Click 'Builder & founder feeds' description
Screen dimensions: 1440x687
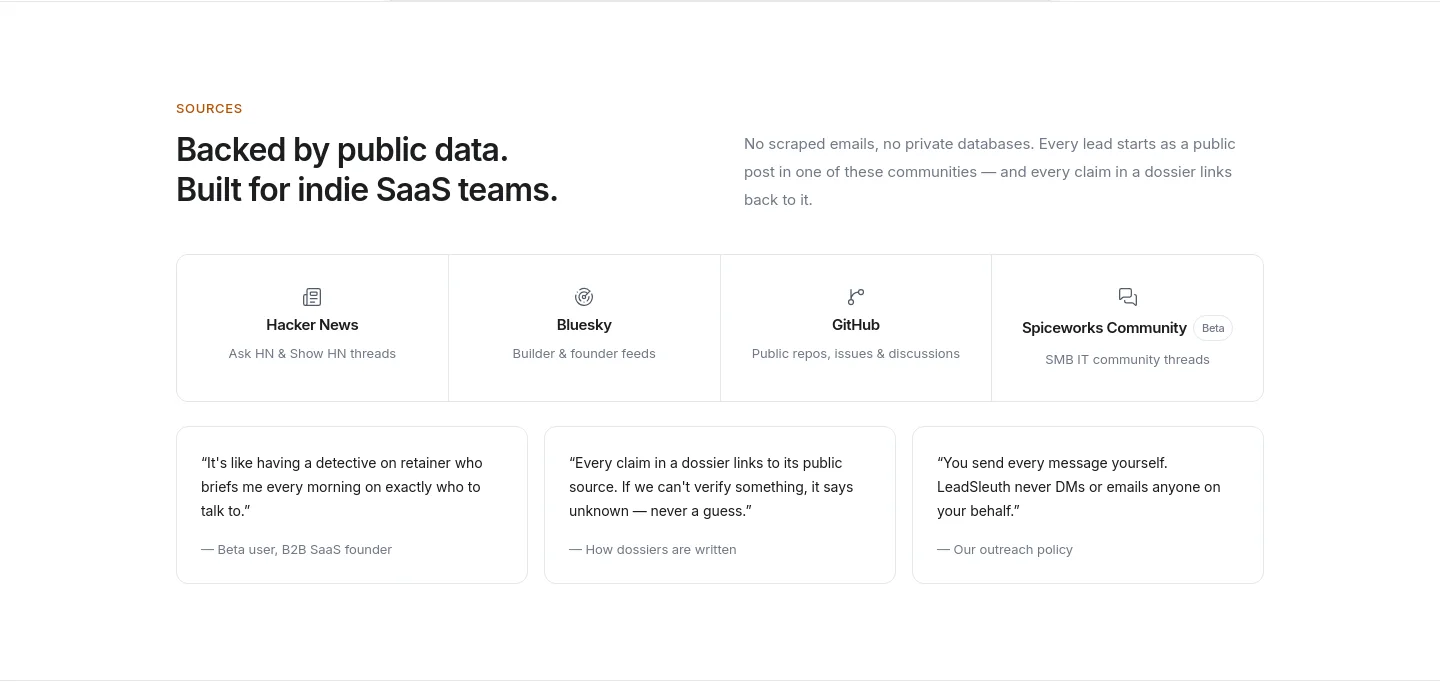click(x=584, y=353)
